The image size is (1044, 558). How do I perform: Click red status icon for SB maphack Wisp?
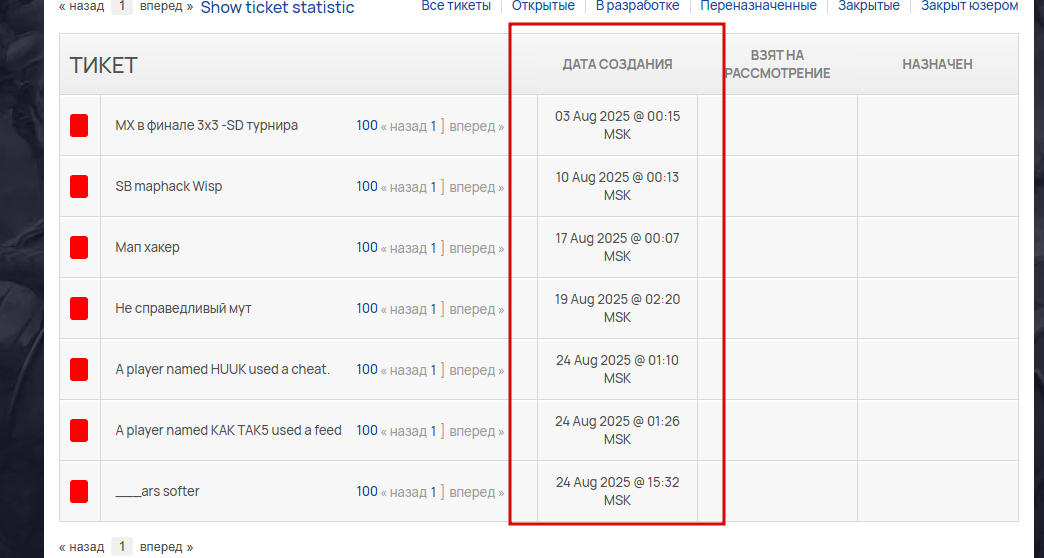[x=79, y=186]
